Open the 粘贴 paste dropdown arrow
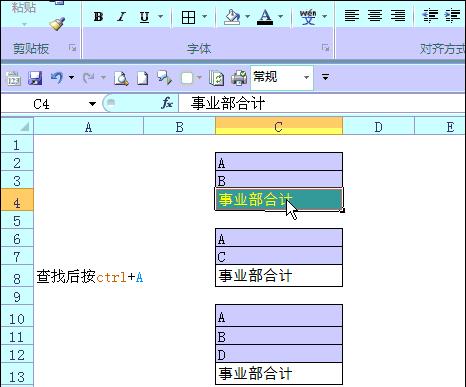Viewport: 466px width, 387px height. pyautogui.click(x=24, y=24)
